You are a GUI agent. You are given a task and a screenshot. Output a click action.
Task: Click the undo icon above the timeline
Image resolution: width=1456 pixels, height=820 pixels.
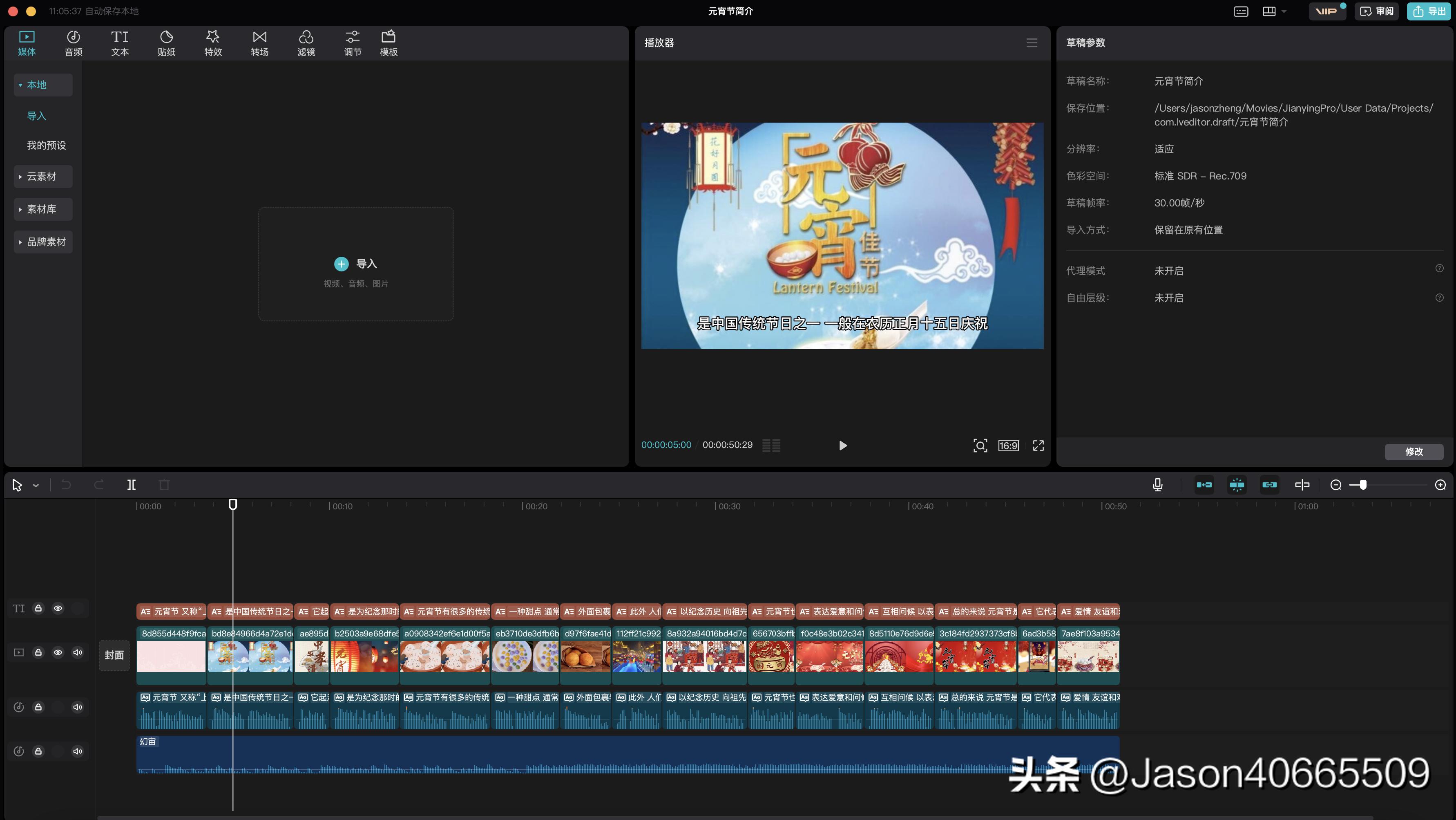pos(66,485)
